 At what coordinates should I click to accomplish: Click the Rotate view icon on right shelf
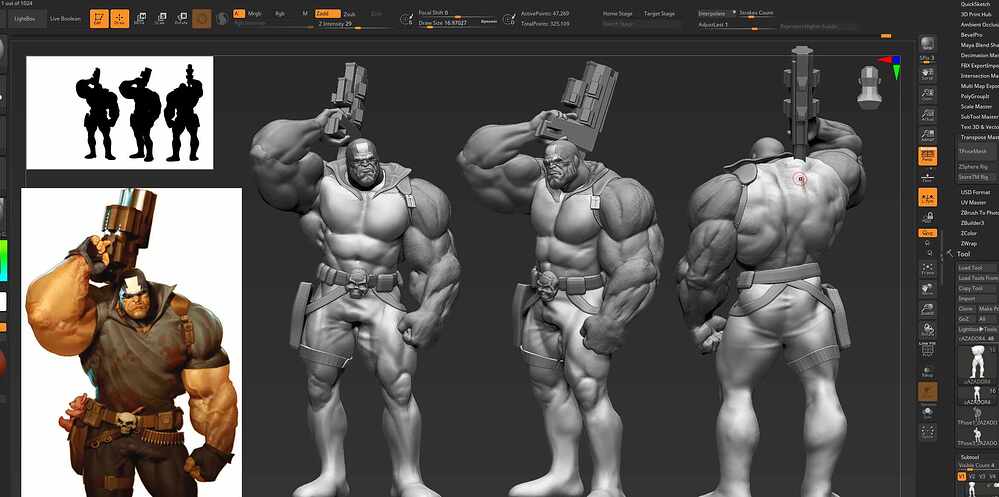928,331
